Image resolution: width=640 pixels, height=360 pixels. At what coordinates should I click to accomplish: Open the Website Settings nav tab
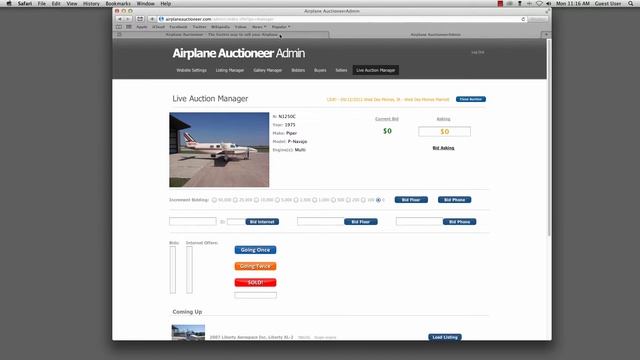tap(191, 70)
